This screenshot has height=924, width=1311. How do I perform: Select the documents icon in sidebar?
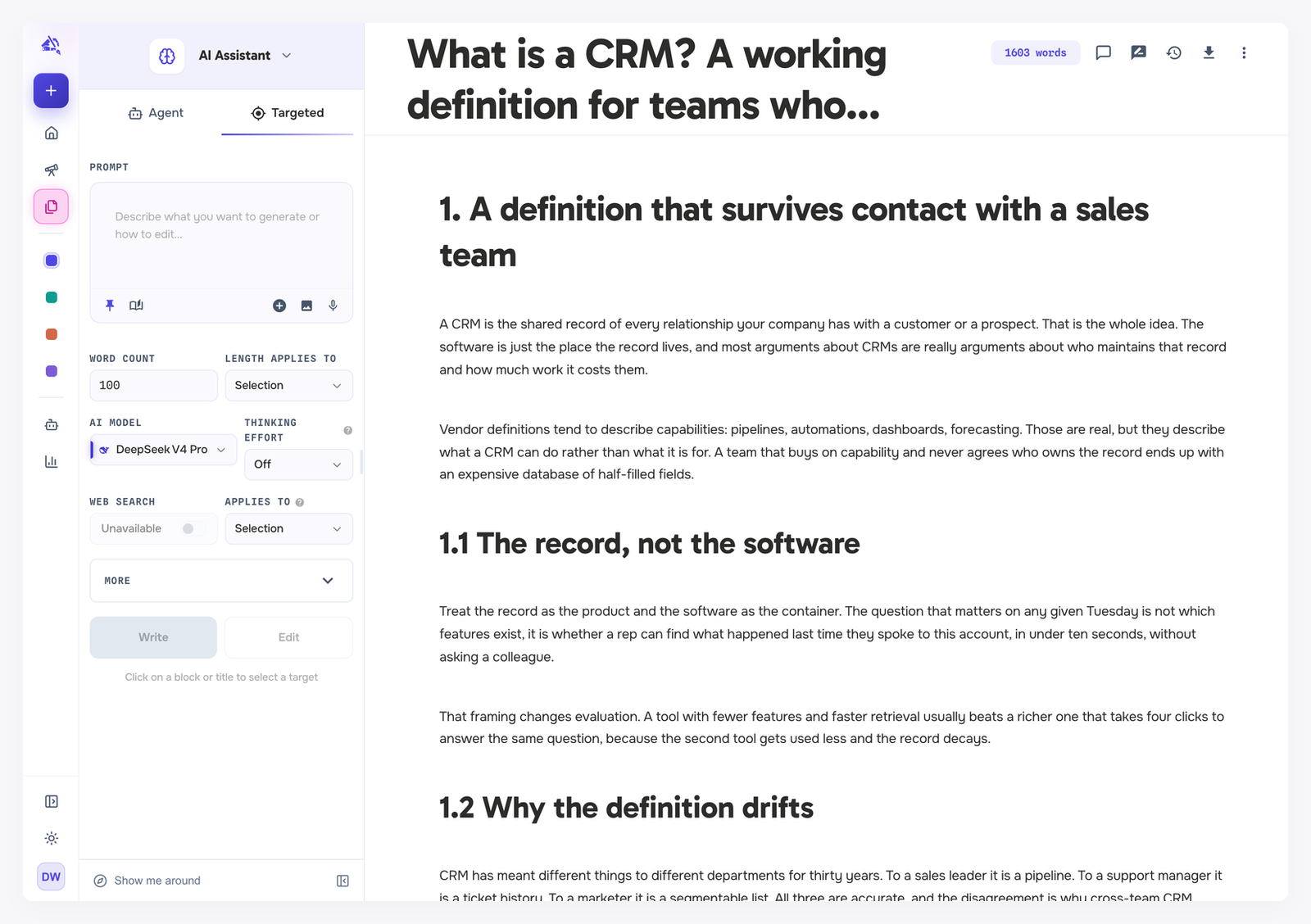51,206
